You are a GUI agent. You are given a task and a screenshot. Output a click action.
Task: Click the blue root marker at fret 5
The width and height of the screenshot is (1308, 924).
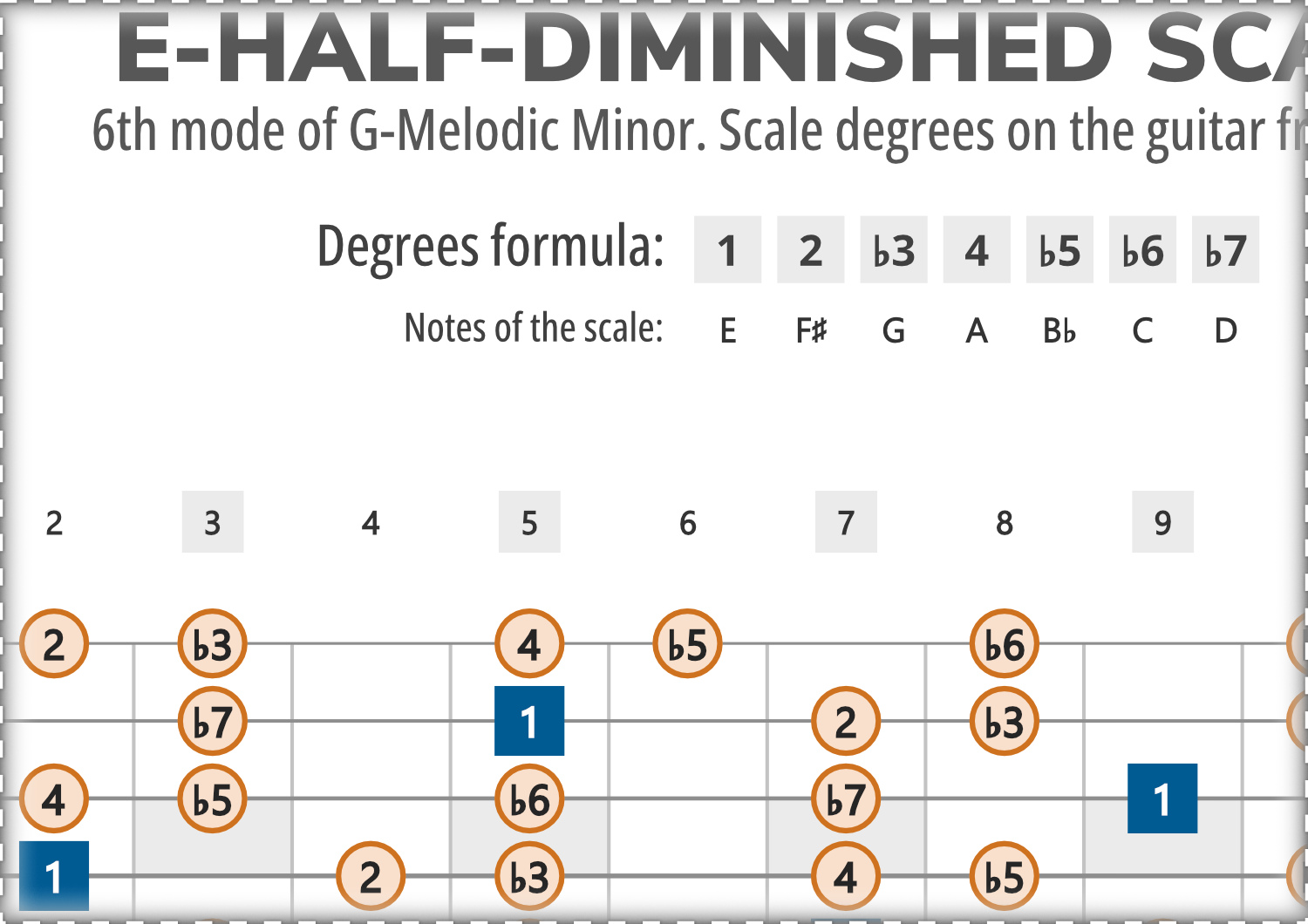[529, 721]
